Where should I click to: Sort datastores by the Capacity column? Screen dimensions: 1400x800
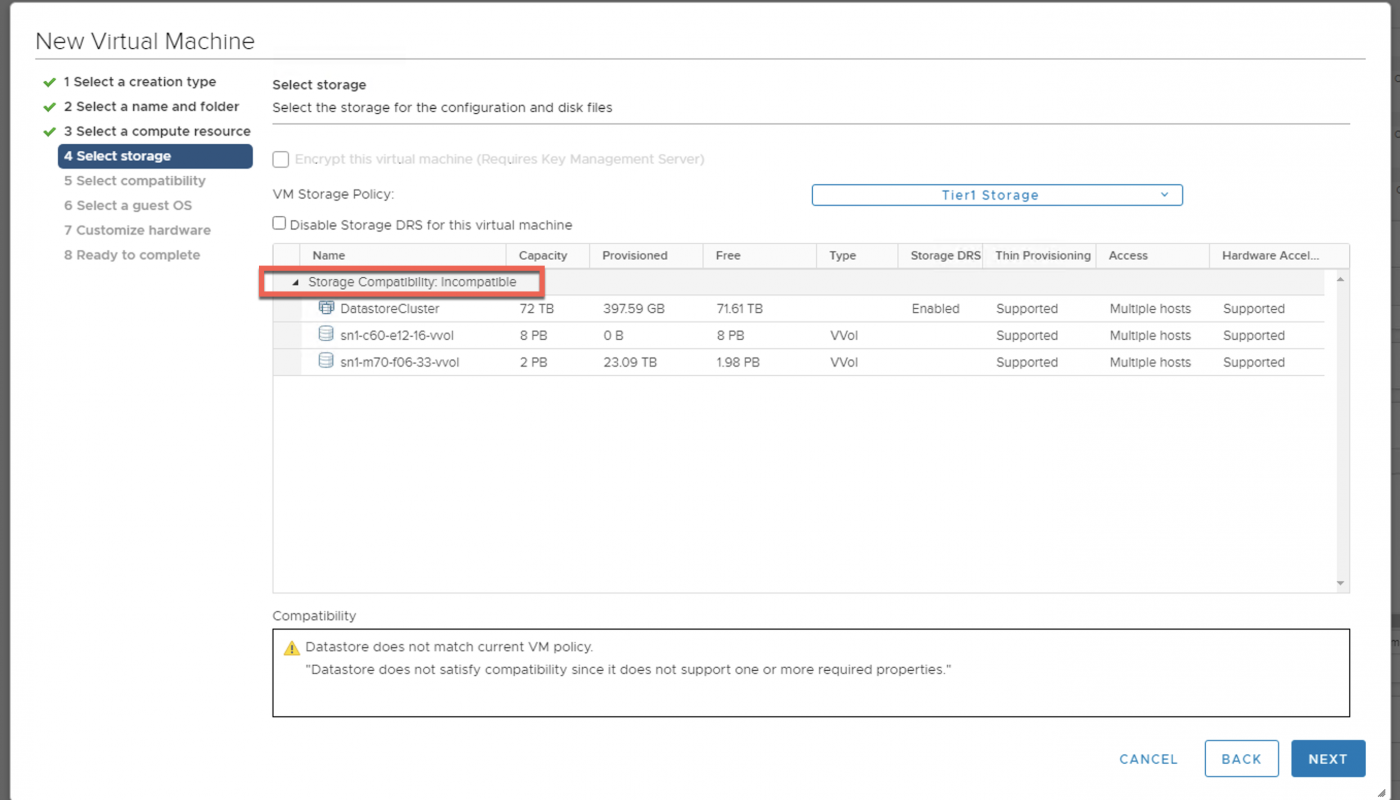[543, 255]
